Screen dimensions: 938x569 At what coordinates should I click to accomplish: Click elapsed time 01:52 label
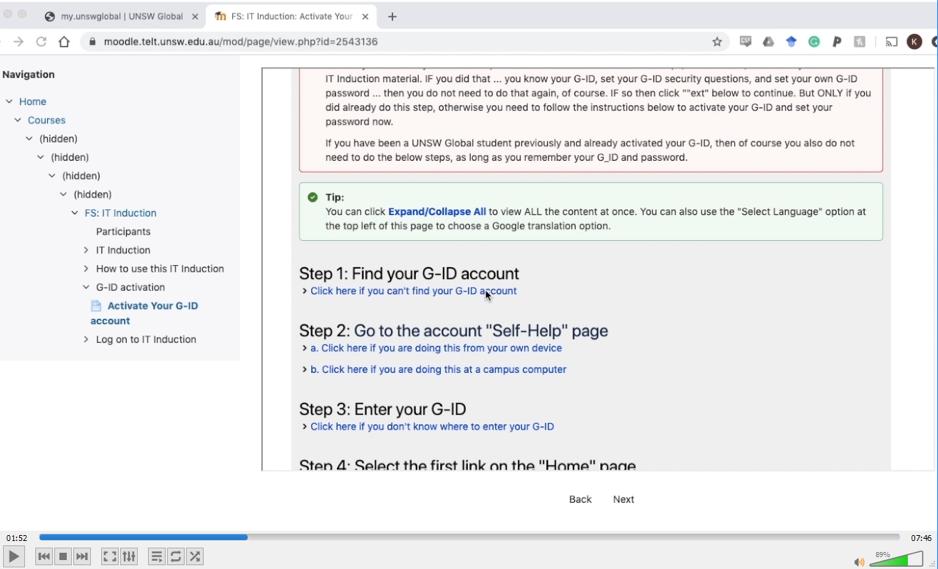(17, 538)
